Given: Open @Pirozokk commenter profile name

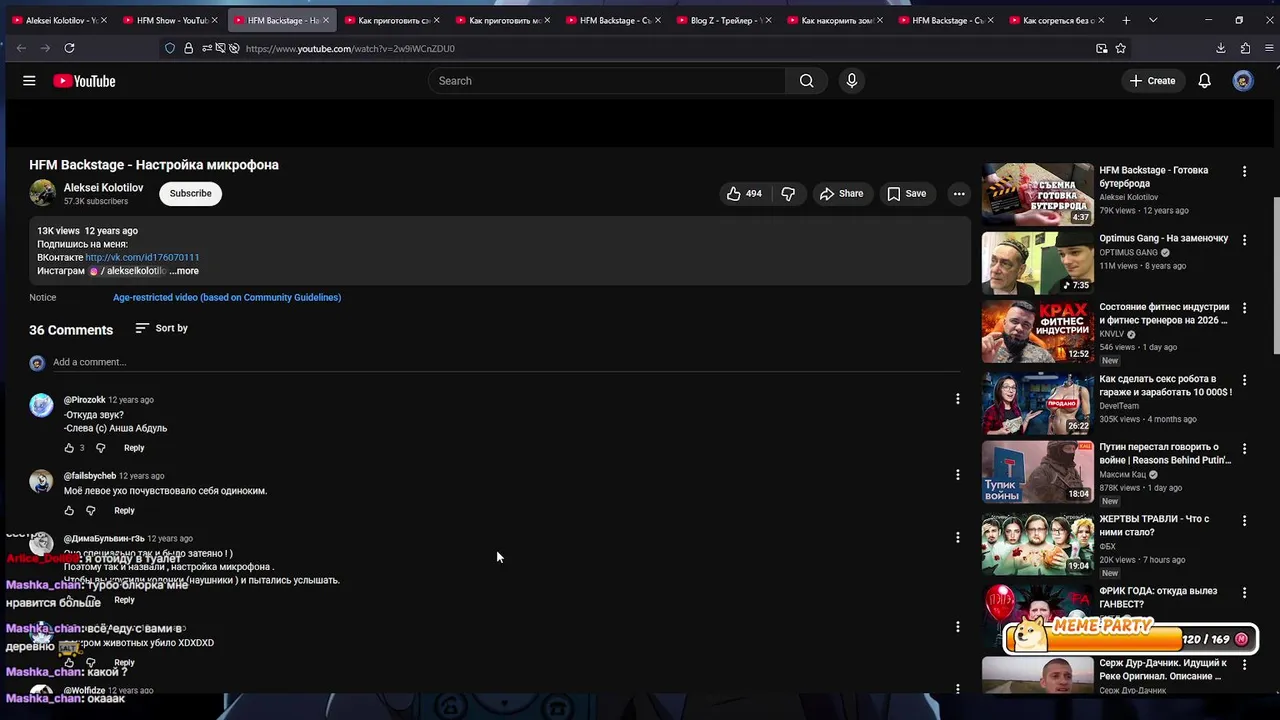Looking at the screenshot, I should pos(84,400).
